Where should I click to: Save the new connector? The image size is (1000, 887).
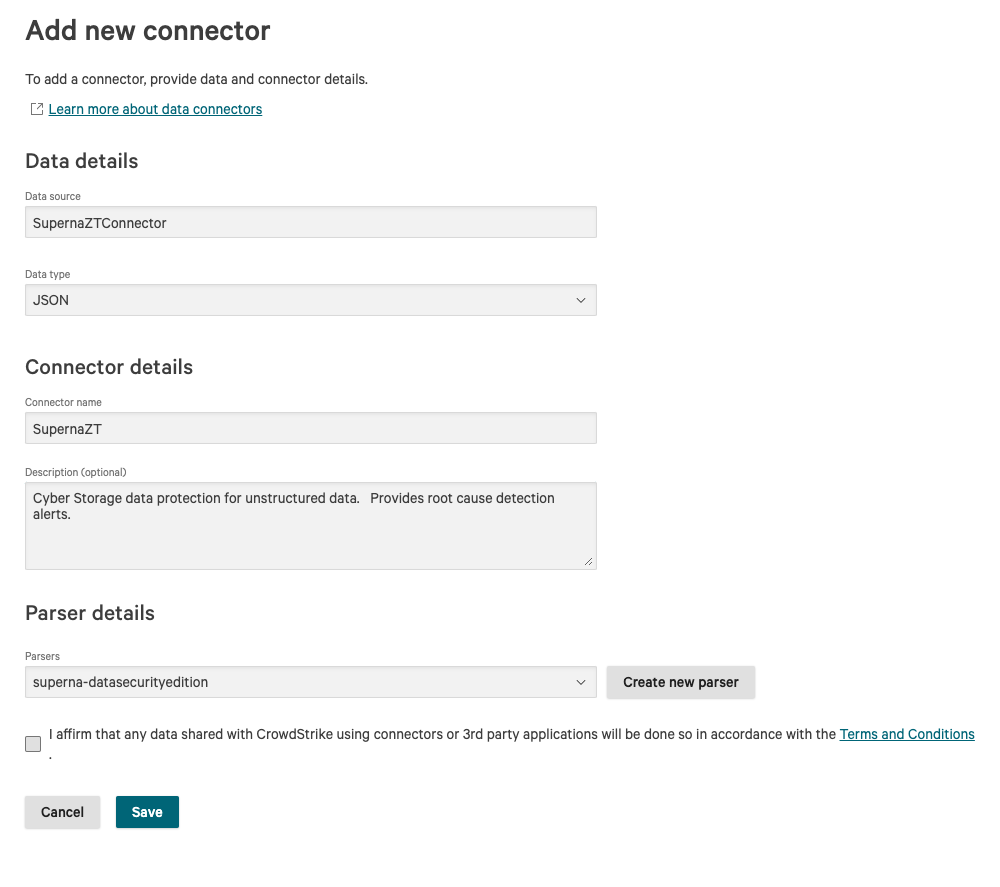147,812
